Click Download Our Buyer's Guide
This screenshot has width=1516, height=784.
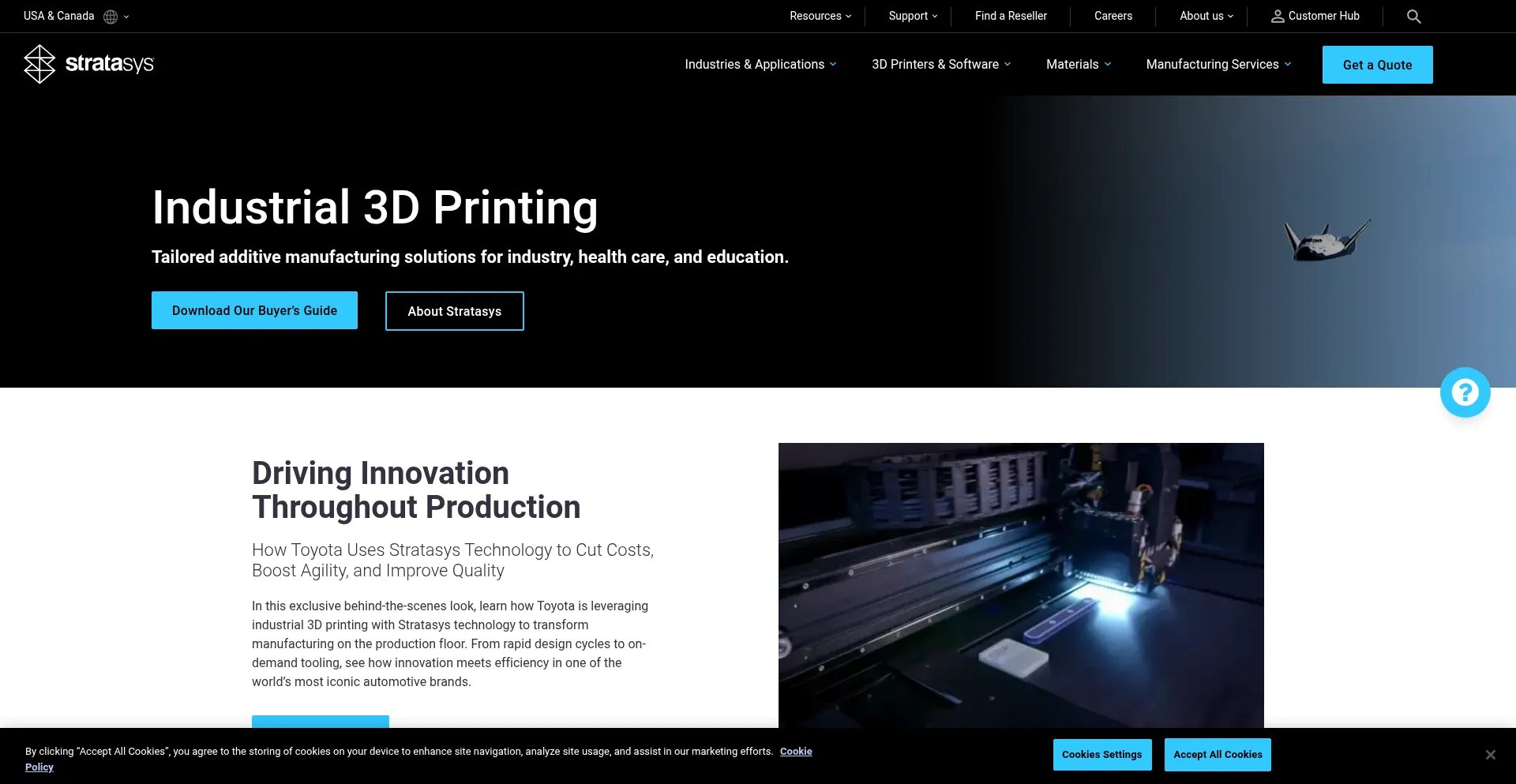254,310
